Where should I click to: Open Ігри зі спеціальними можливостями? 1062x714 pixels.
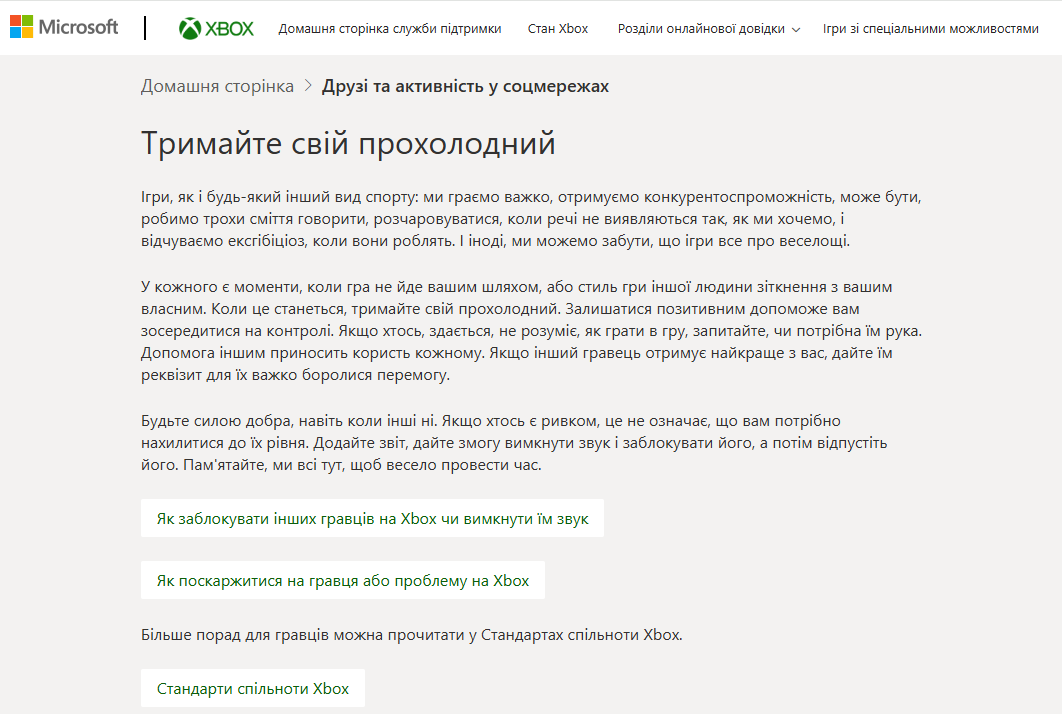coord(930,29)
